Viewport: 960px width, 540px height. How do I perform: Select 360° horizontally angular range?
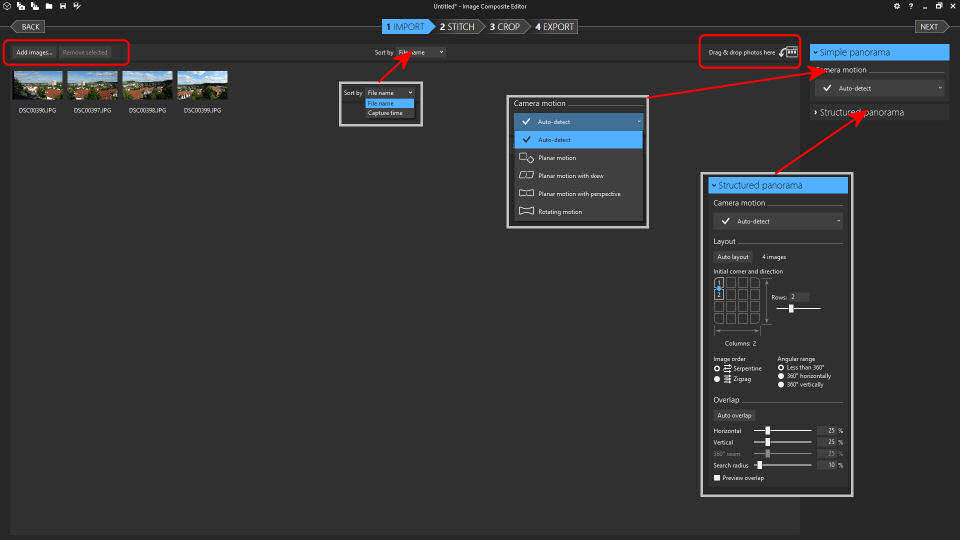click(x=781, y=376)
